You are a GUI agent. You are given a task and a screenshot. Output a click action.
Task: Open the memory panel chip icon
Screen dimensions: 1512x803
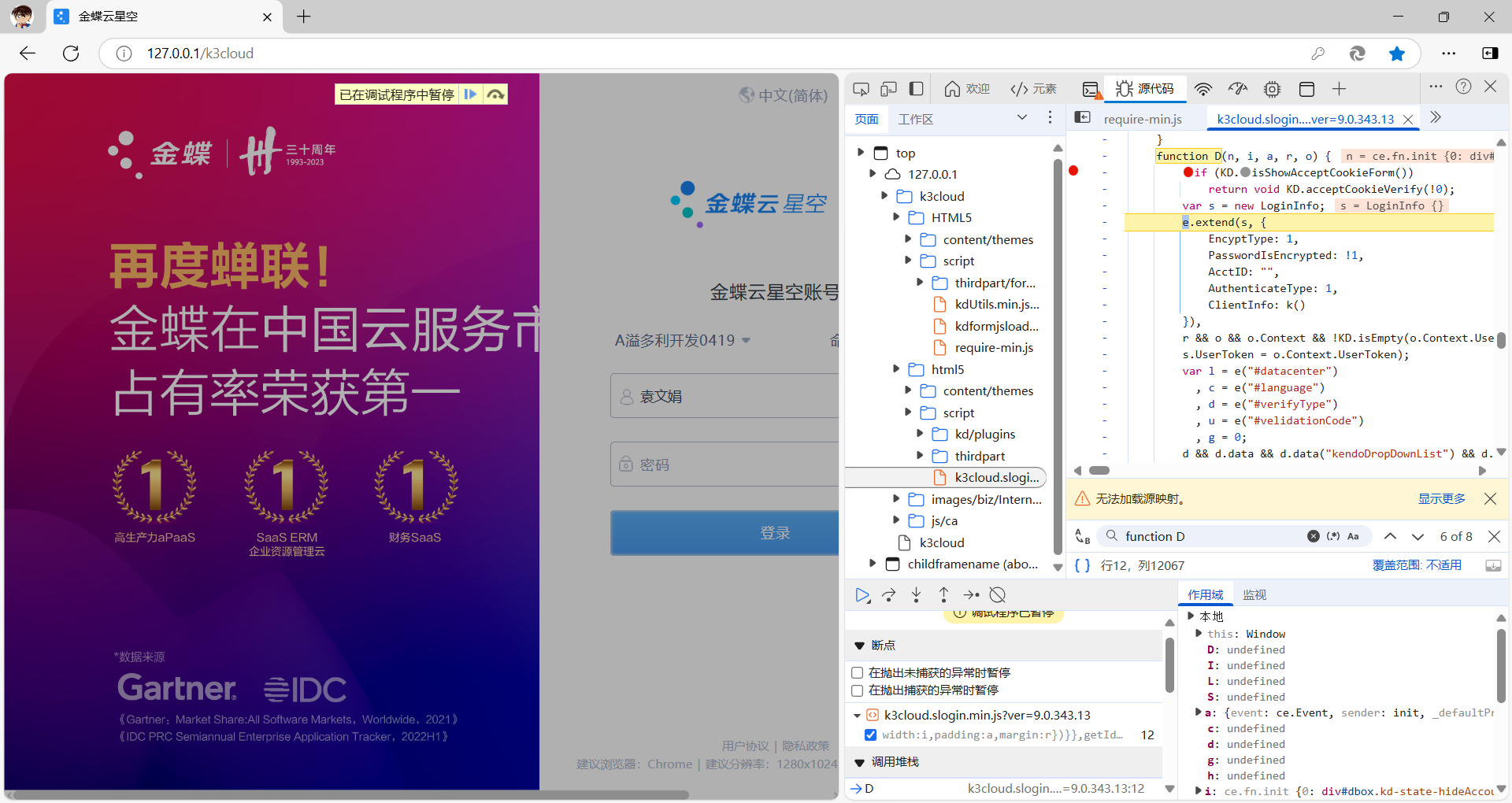tap(1272, 89)
